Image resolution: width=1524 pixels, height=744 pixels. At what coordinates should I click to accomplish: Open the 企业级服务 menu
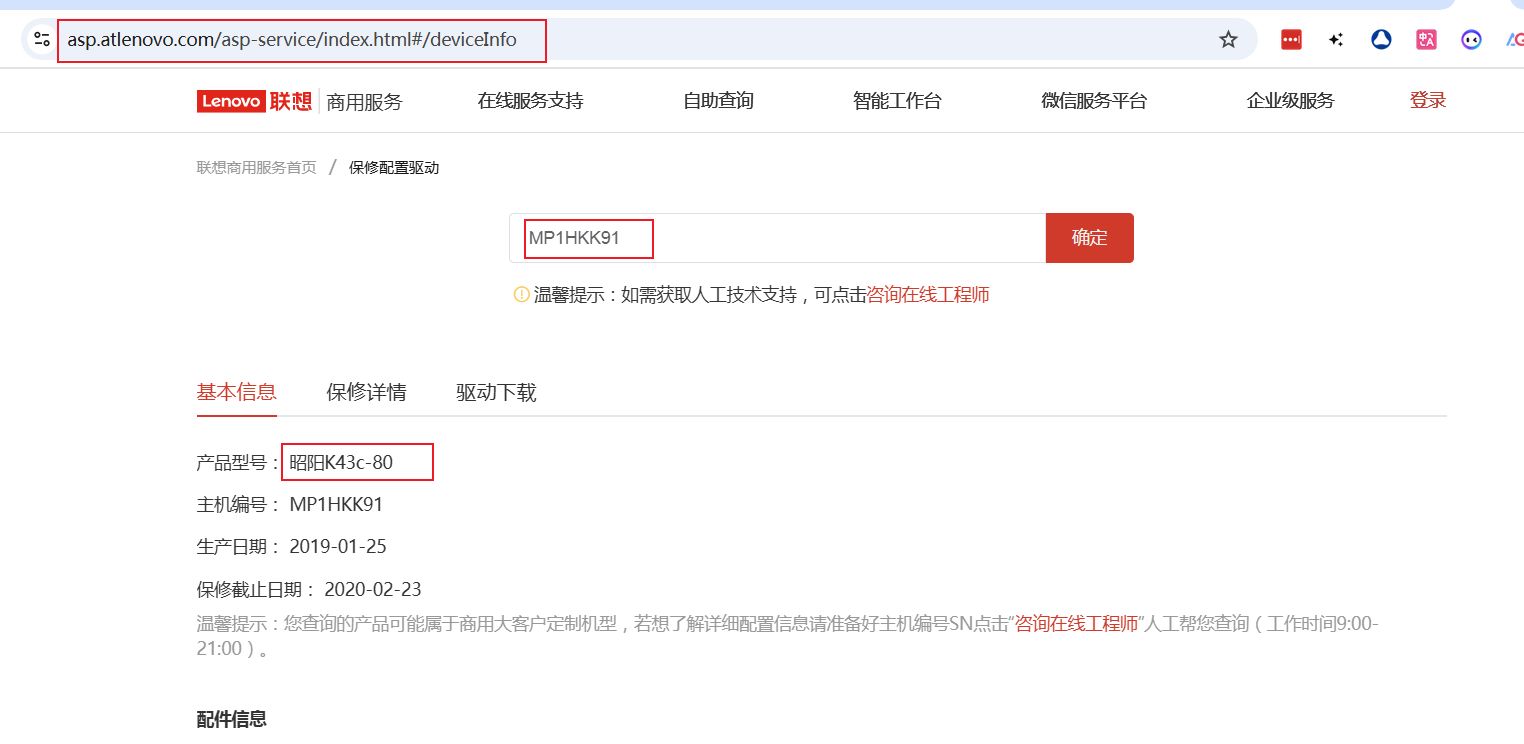tap(1290, 101)
